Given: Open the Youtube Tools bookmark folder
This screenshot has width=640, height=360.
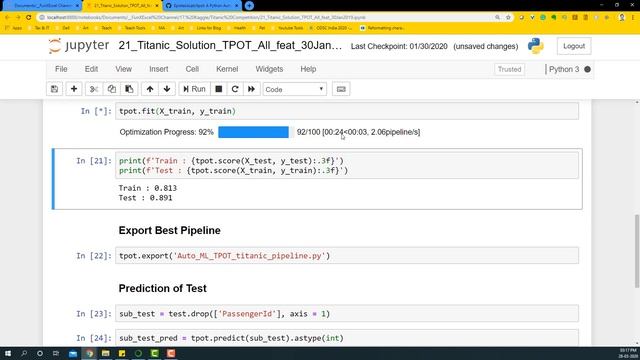Looking at the screenshot, I should tap(287, 28).
